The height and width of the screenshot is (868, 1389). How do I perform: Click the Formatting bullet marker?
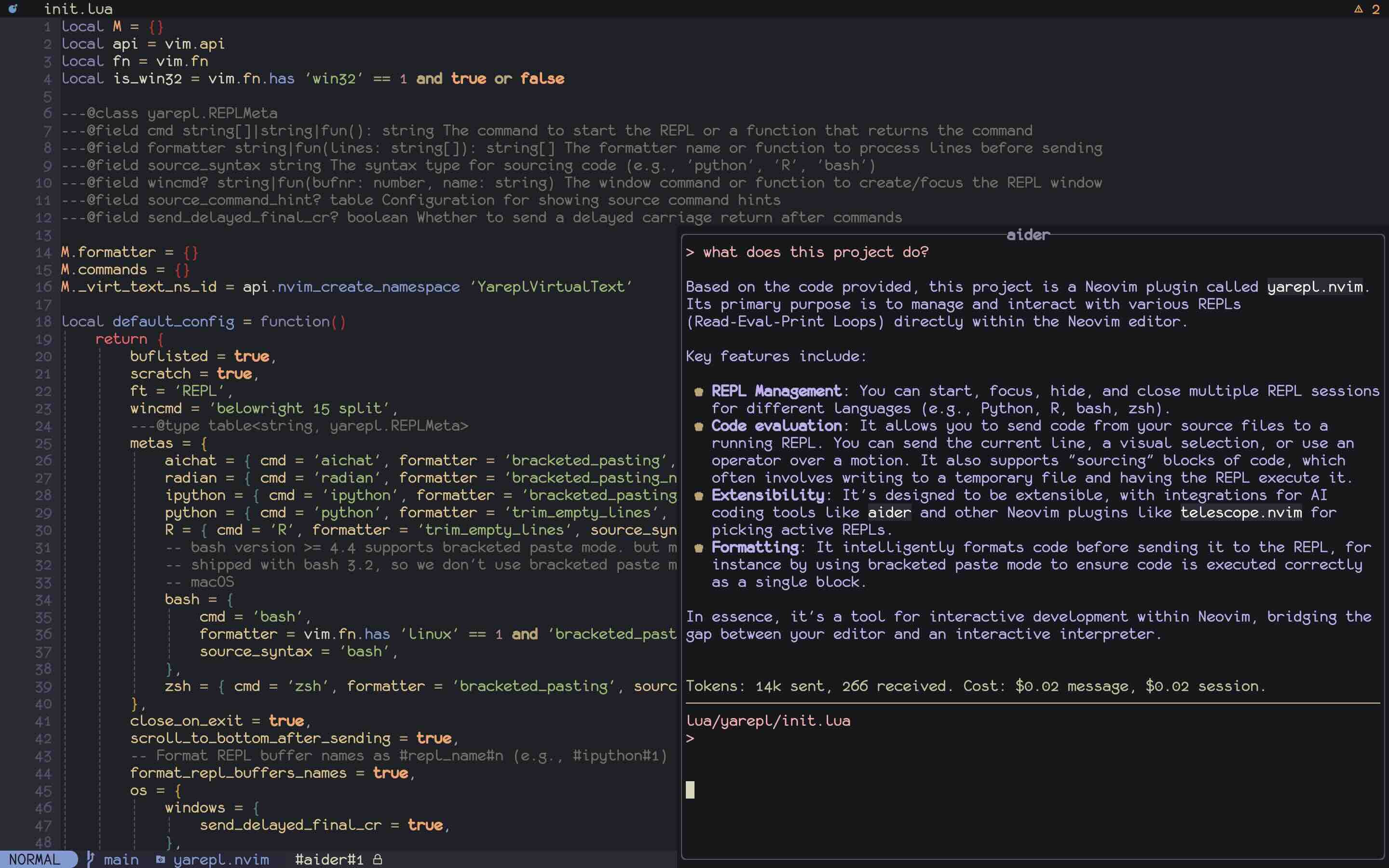[x=698, y=548]
